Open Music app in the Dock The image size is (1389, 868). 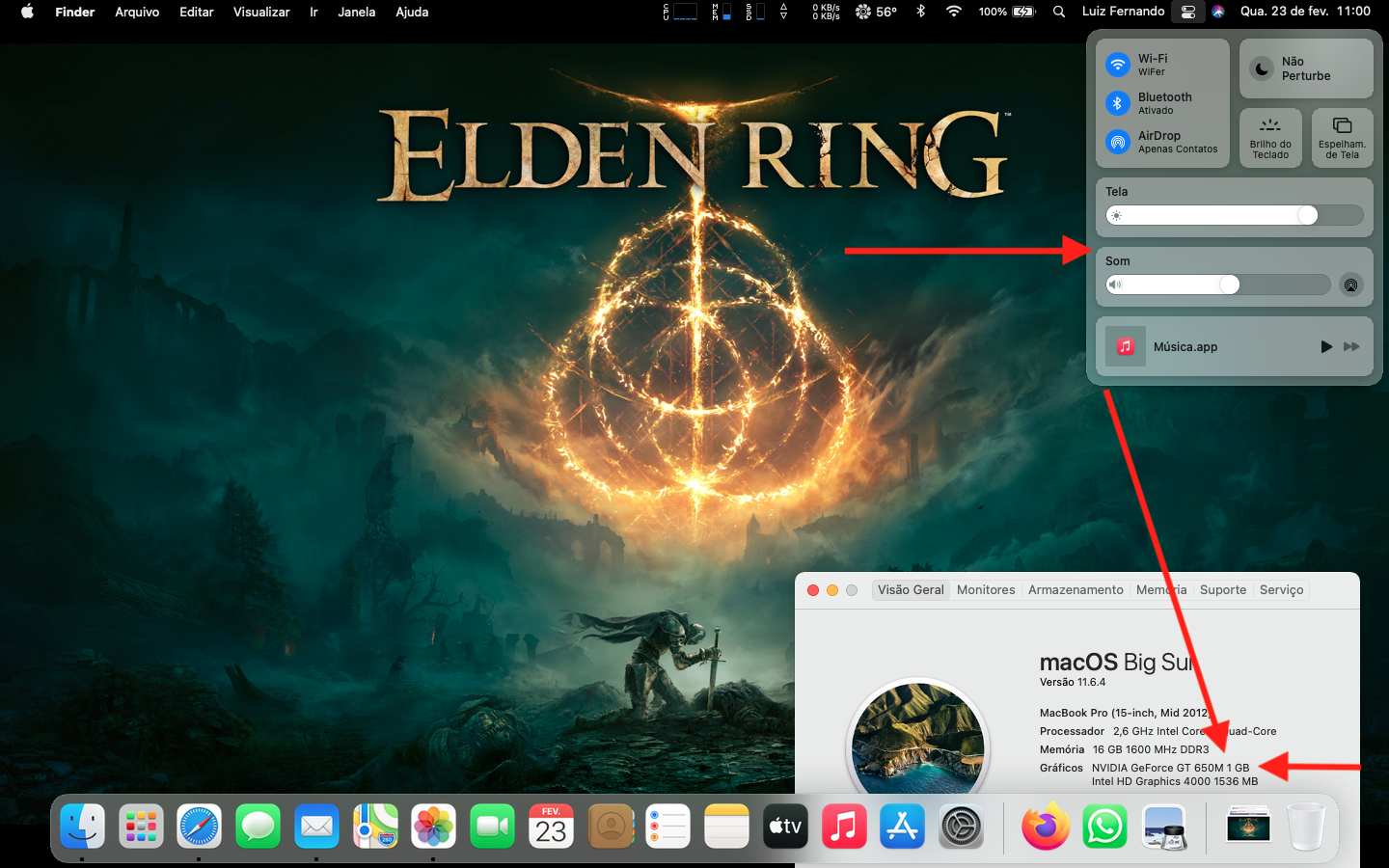(844, 827)
